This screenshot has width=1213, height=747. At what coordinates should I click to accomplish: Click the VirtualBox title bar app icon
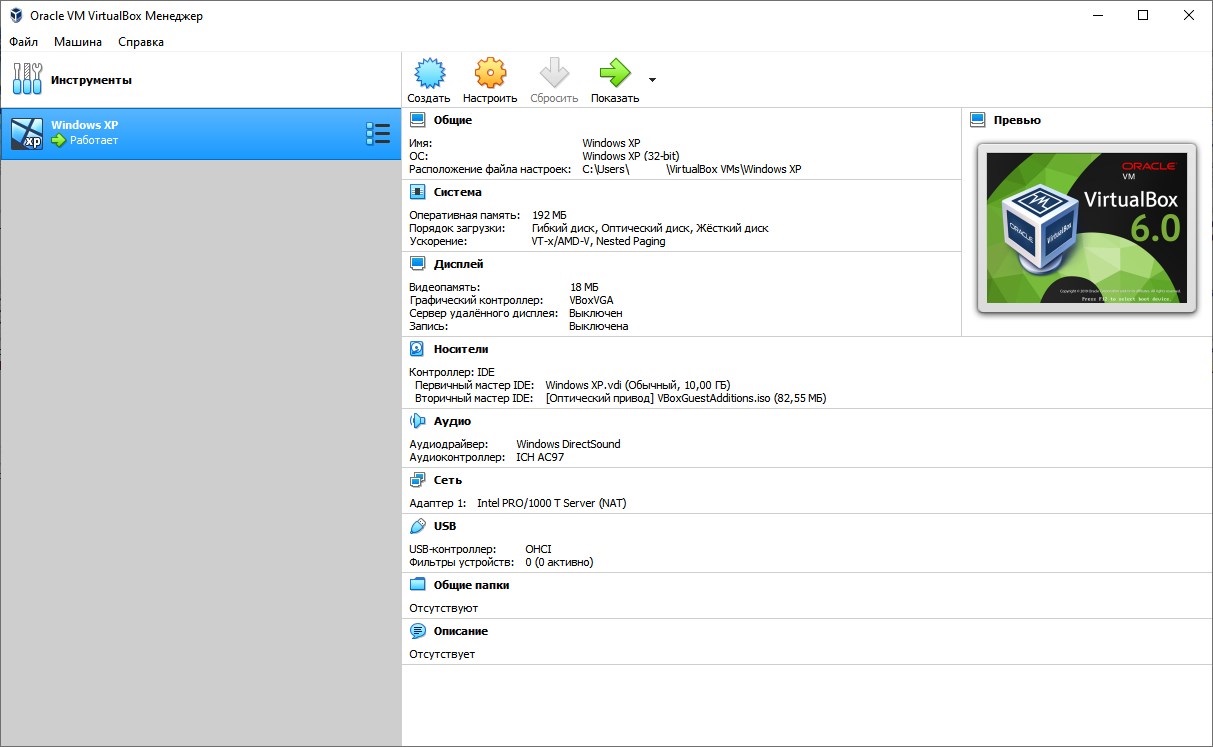[x=16, y=15]
